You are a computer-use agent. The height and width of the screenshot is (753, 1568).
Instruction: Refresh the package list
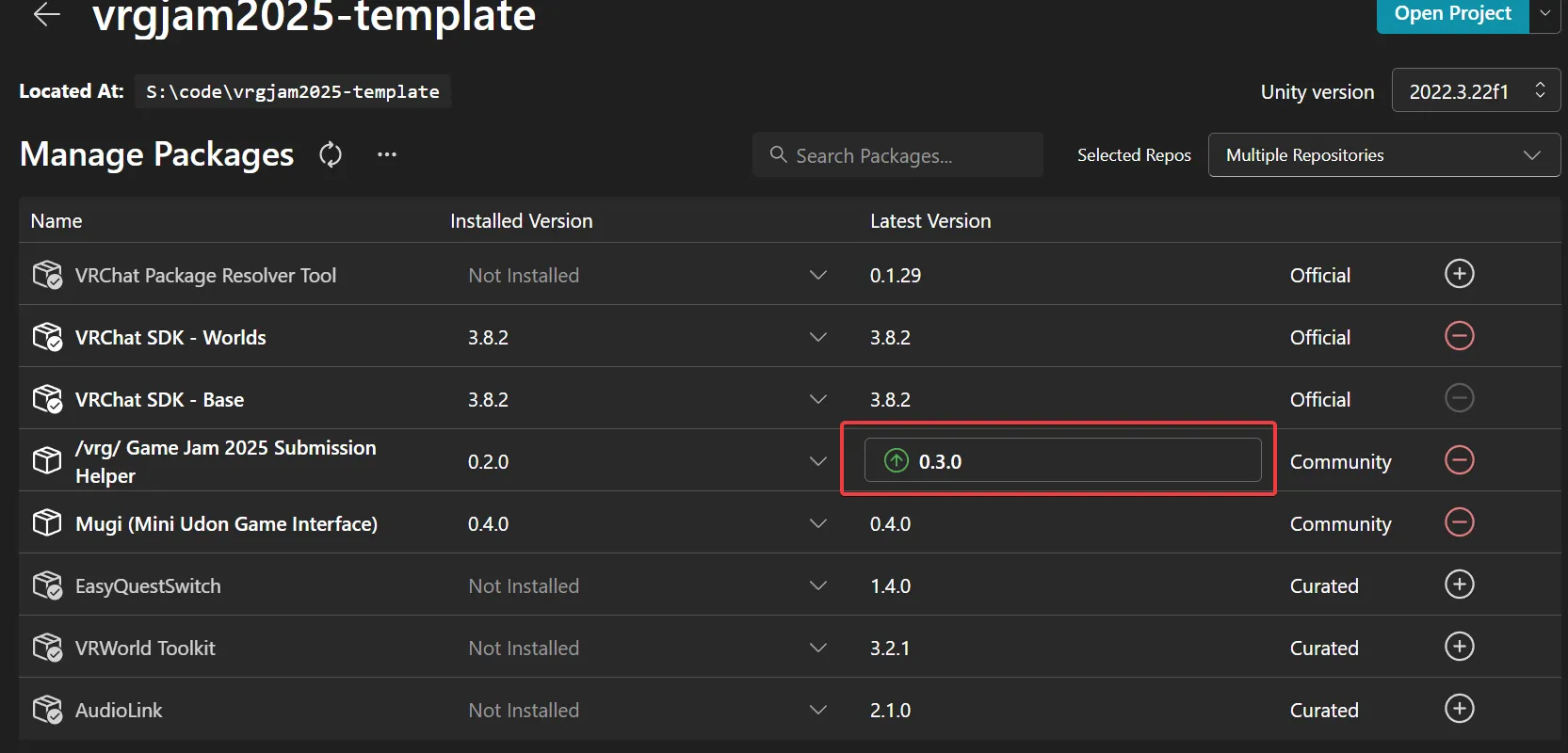tap(331, 154)
